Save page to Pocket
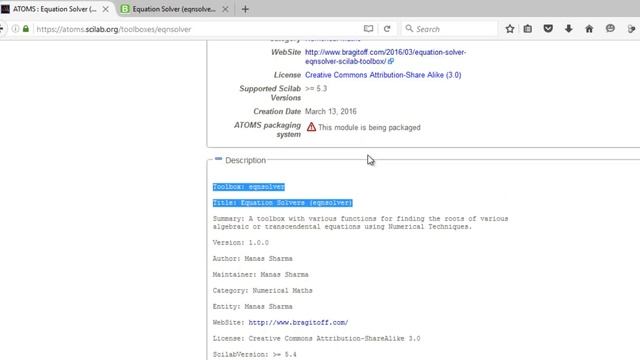This screenshot has height=360, width=640. click(x=548, y=29)
